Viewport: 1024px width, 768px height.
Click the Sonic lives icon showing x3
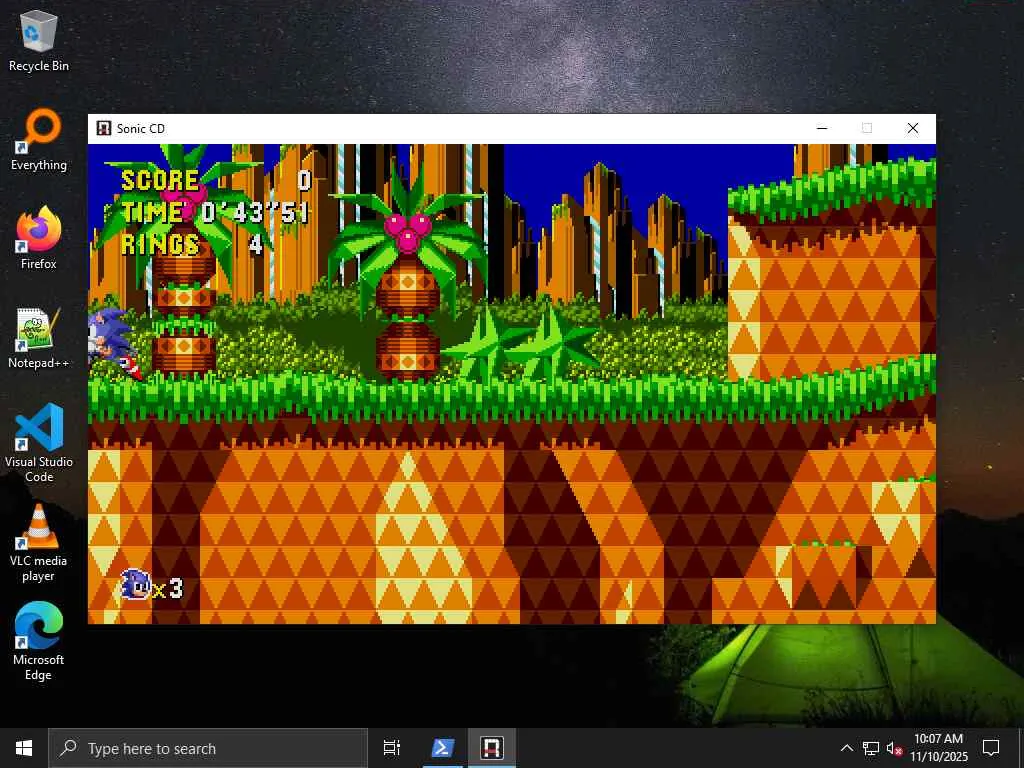[152, 584]
